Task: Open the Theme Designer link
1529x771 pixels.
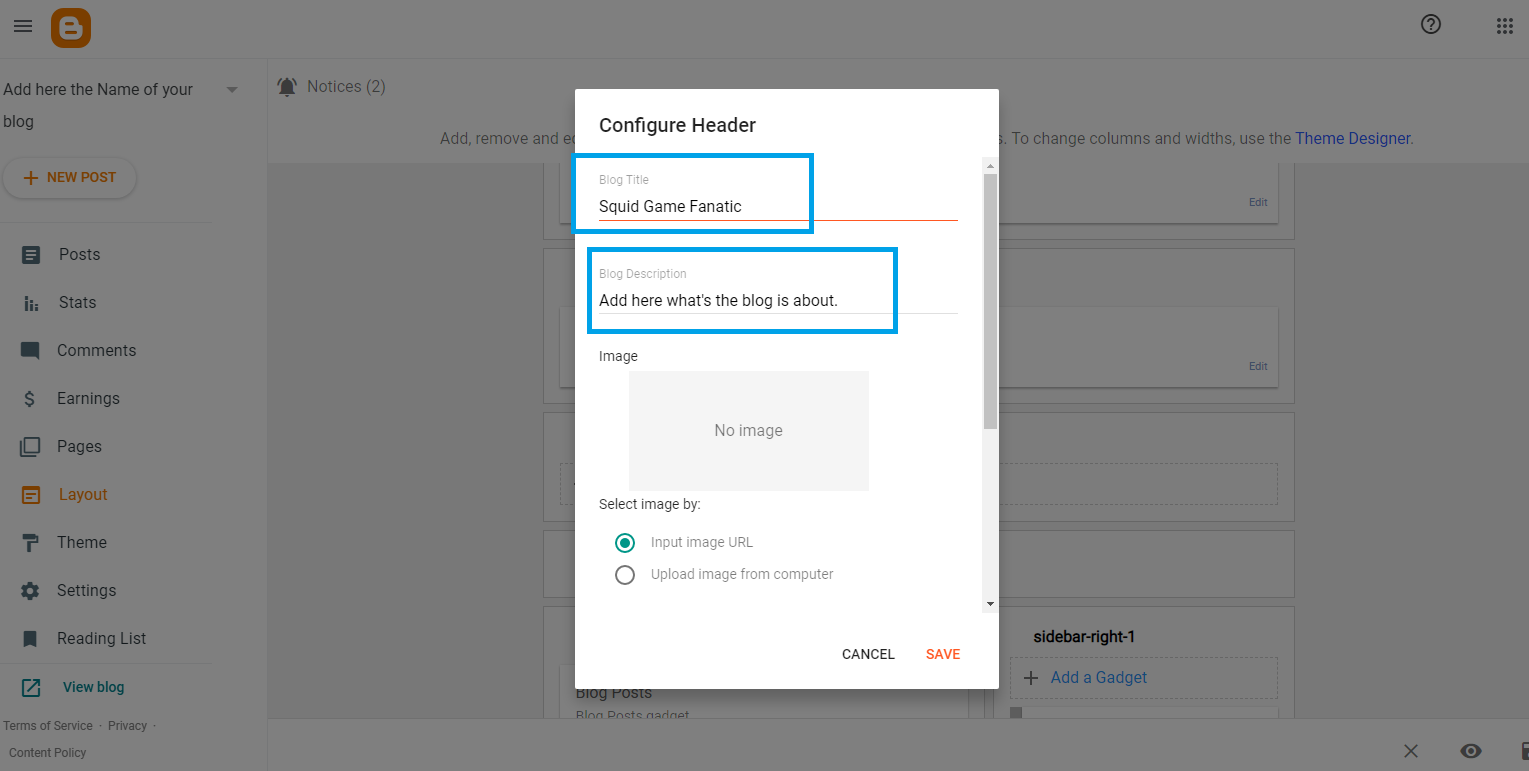Action: coord(1352,139)
